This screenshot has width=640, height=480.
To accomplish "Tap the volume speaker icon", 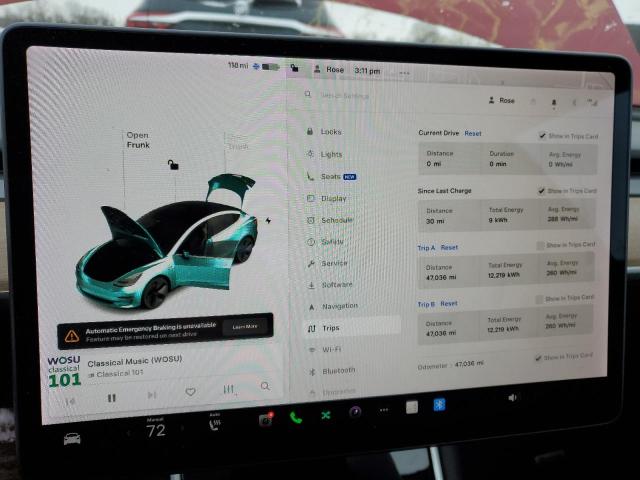I will (513, 397).
